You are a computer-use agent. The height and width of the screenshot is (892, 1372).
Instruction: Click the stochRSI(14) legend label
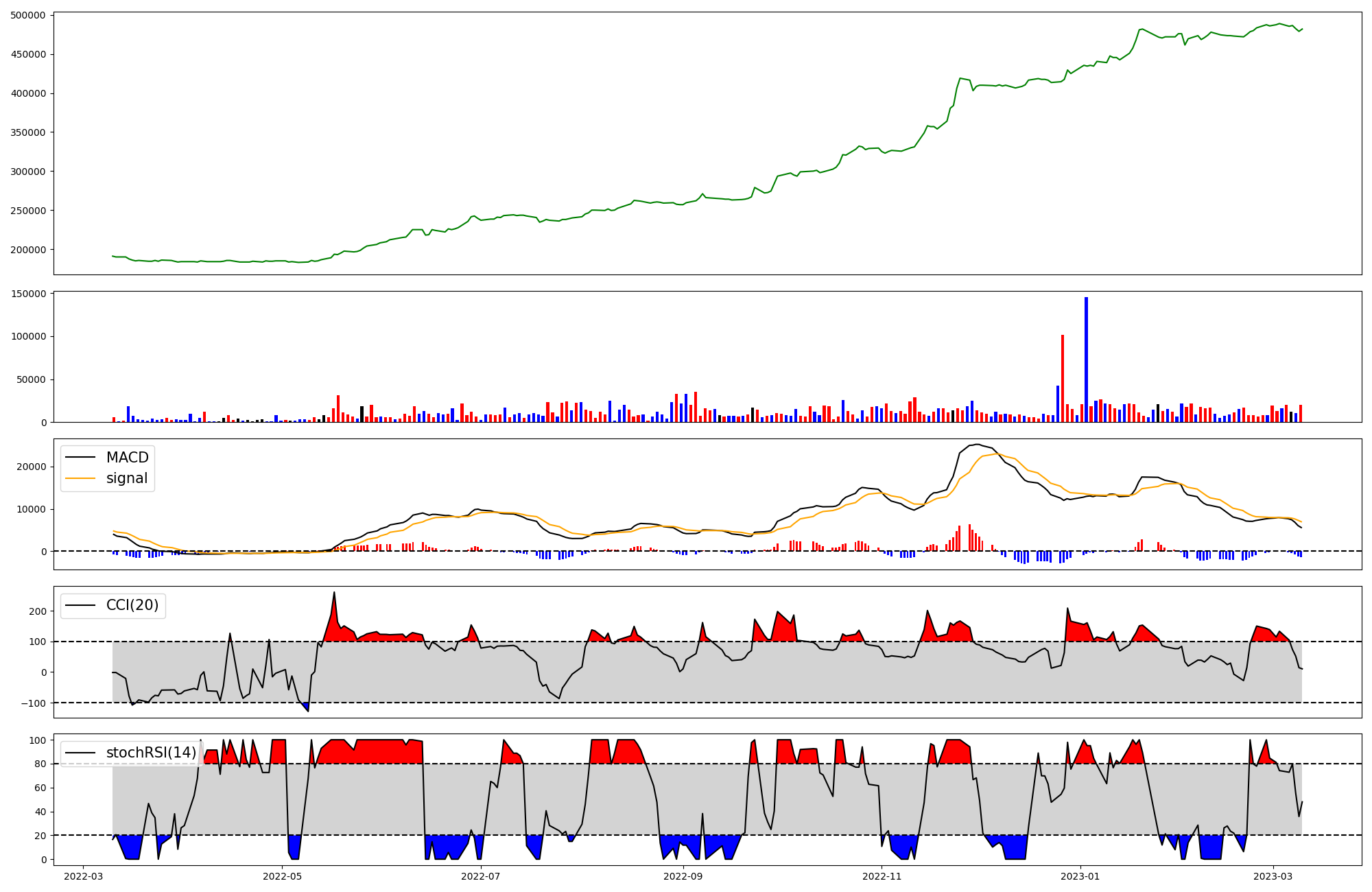click(151, 753)
